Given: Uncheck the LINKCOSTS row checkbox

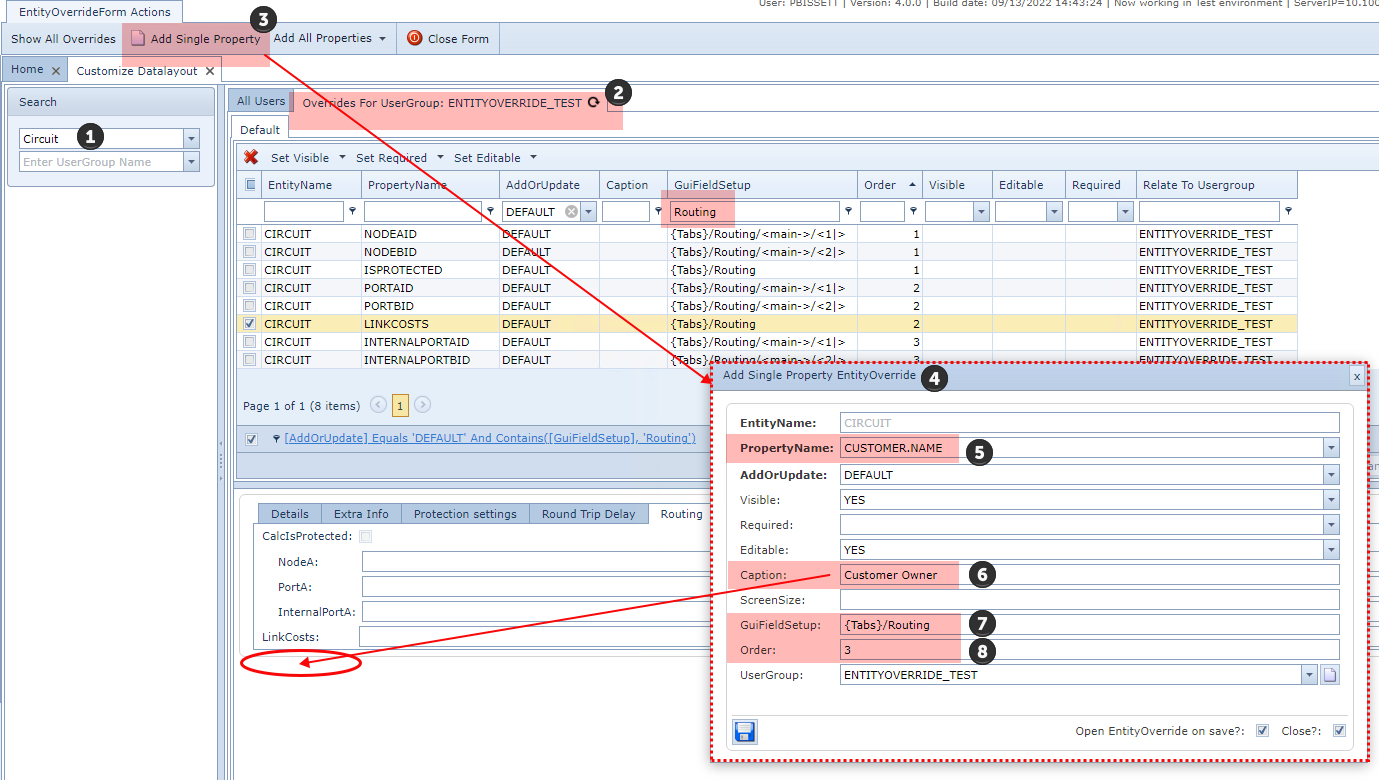Looking at the screenshot, I should [x=249, y=324].
